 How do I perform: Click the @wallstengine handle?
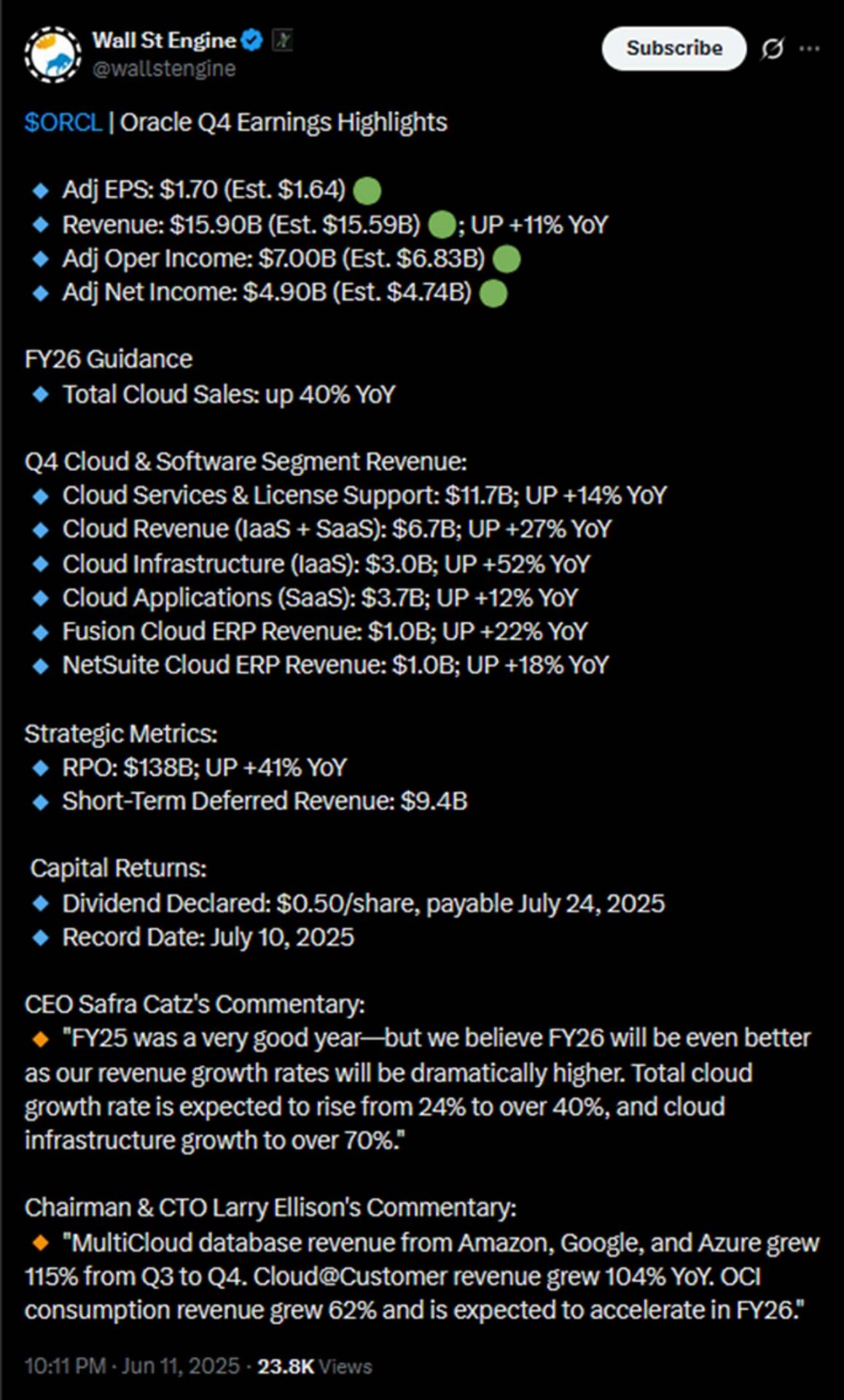(x=164, y=69)
